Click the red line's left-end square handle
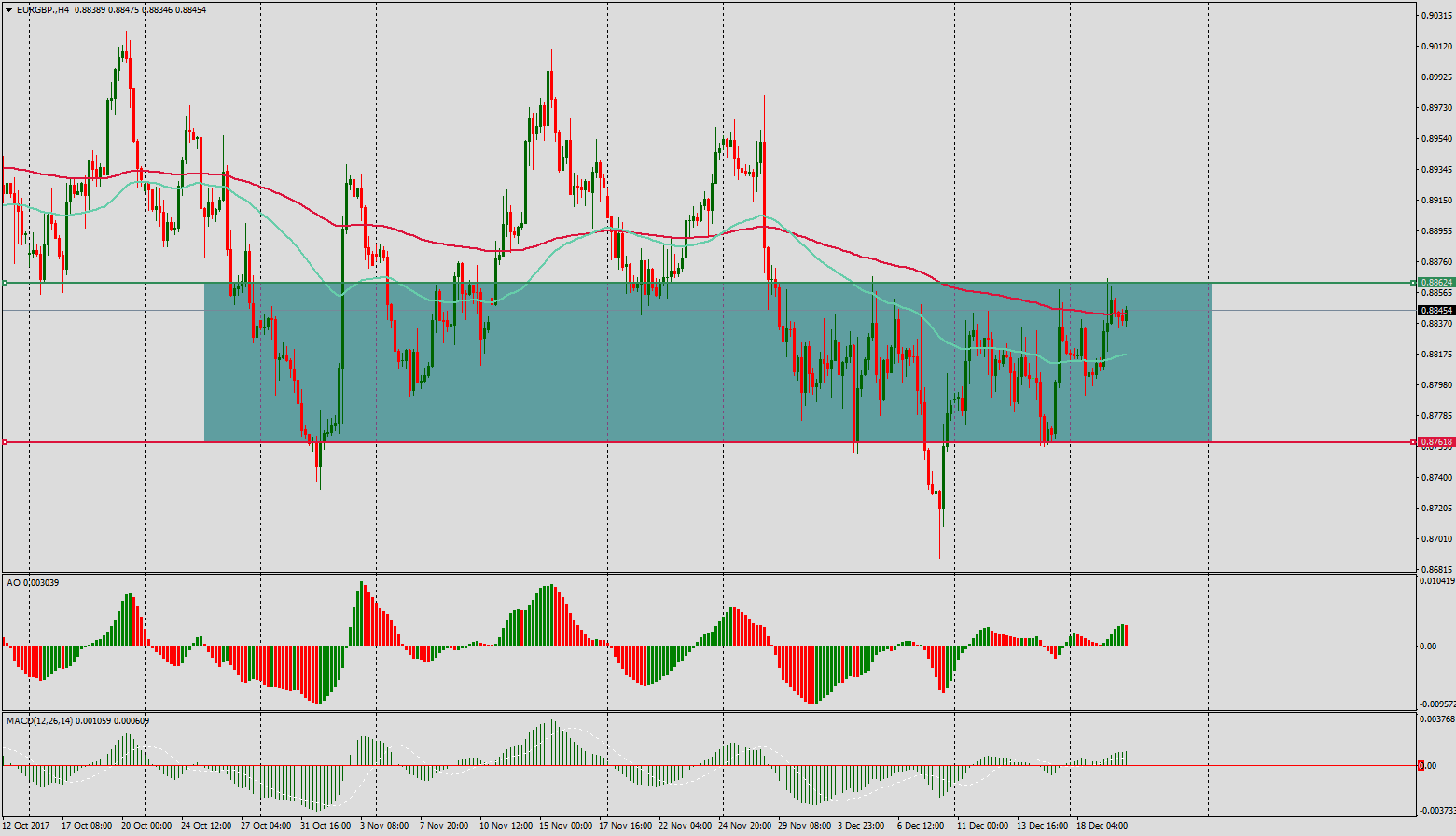Screen dimensions: 1456x836 (x=5, y=442)
